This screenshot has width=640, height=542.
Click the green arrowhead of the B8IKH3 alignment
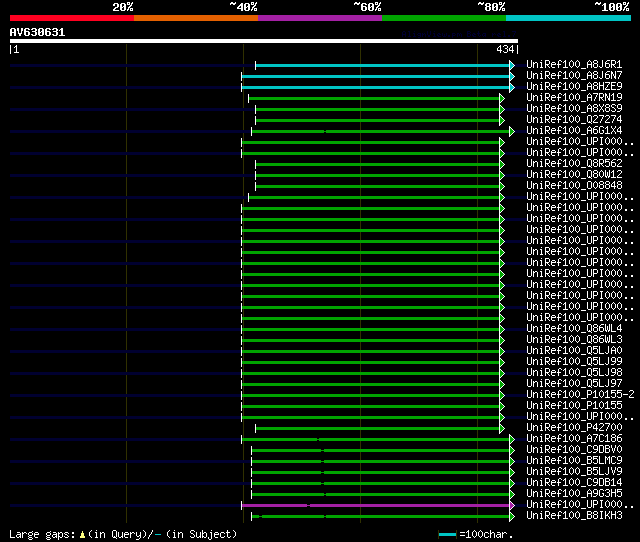[512, 517]
